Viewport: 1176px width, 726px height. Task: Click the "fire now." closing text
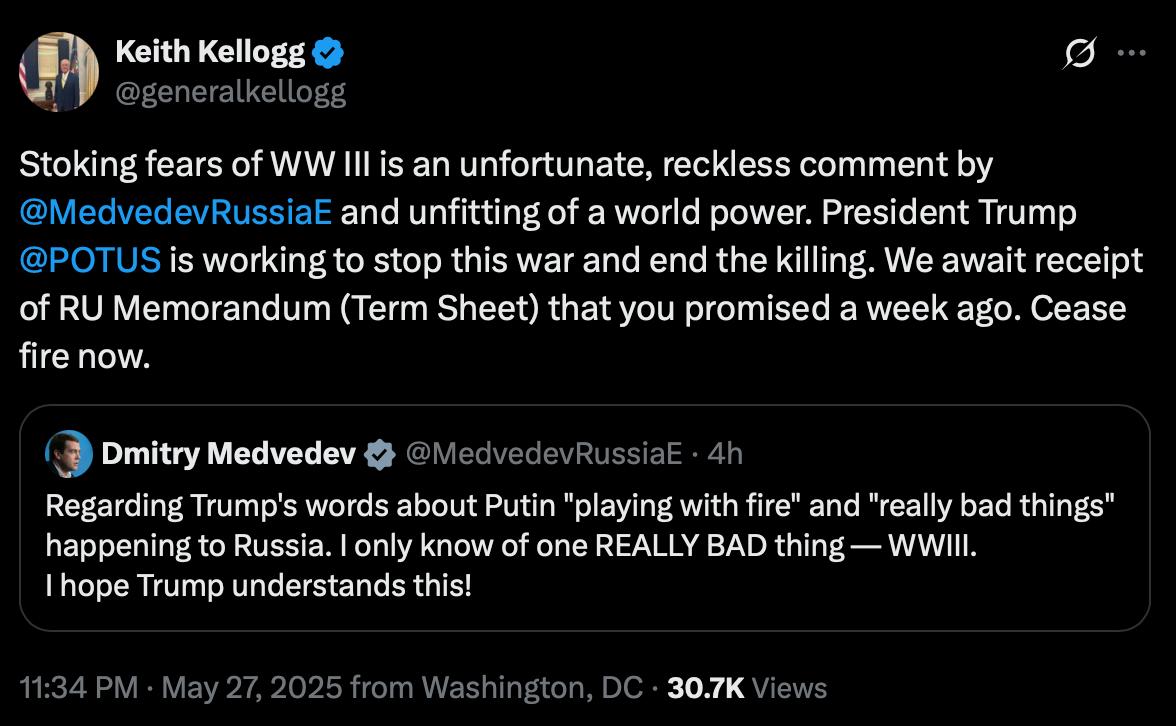[x=84, y=355]
